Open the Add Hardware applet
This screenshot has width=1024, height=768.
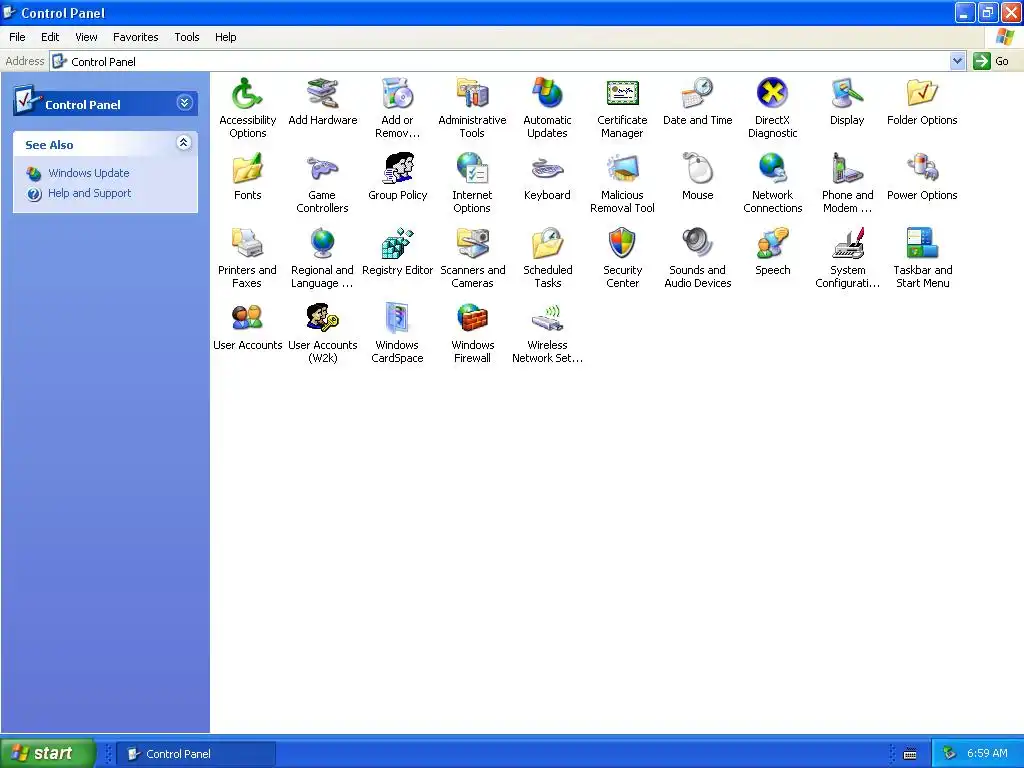(323, 103)
